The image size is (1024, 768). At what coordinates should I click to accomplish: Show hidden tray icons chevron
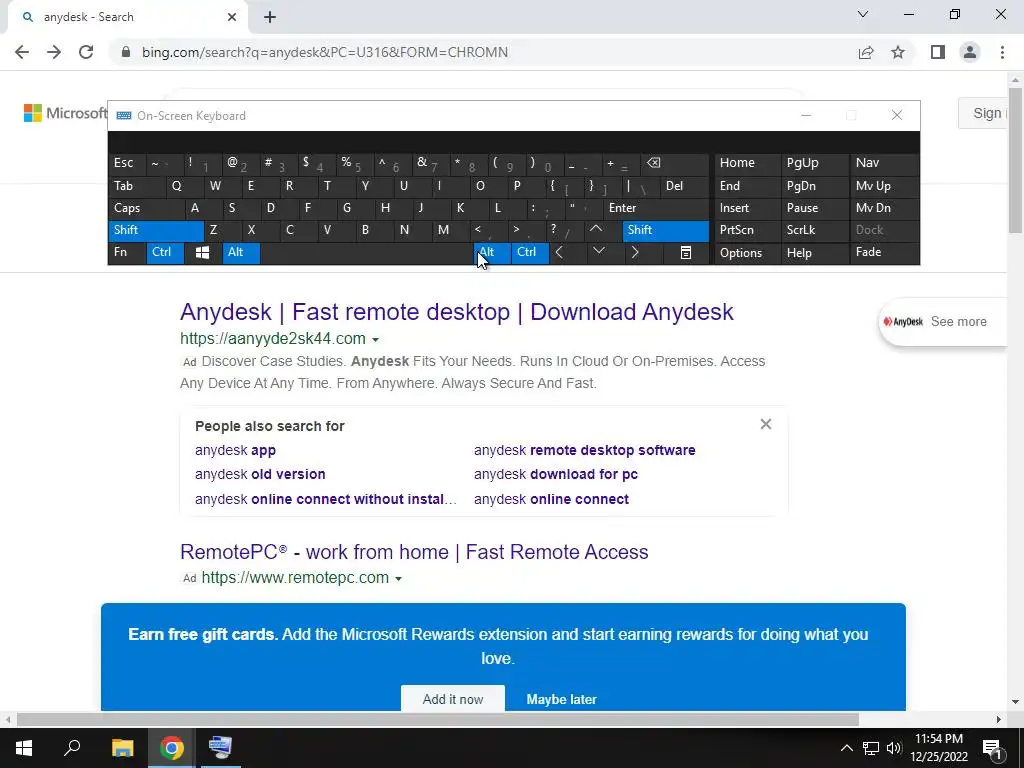[846, 748]
